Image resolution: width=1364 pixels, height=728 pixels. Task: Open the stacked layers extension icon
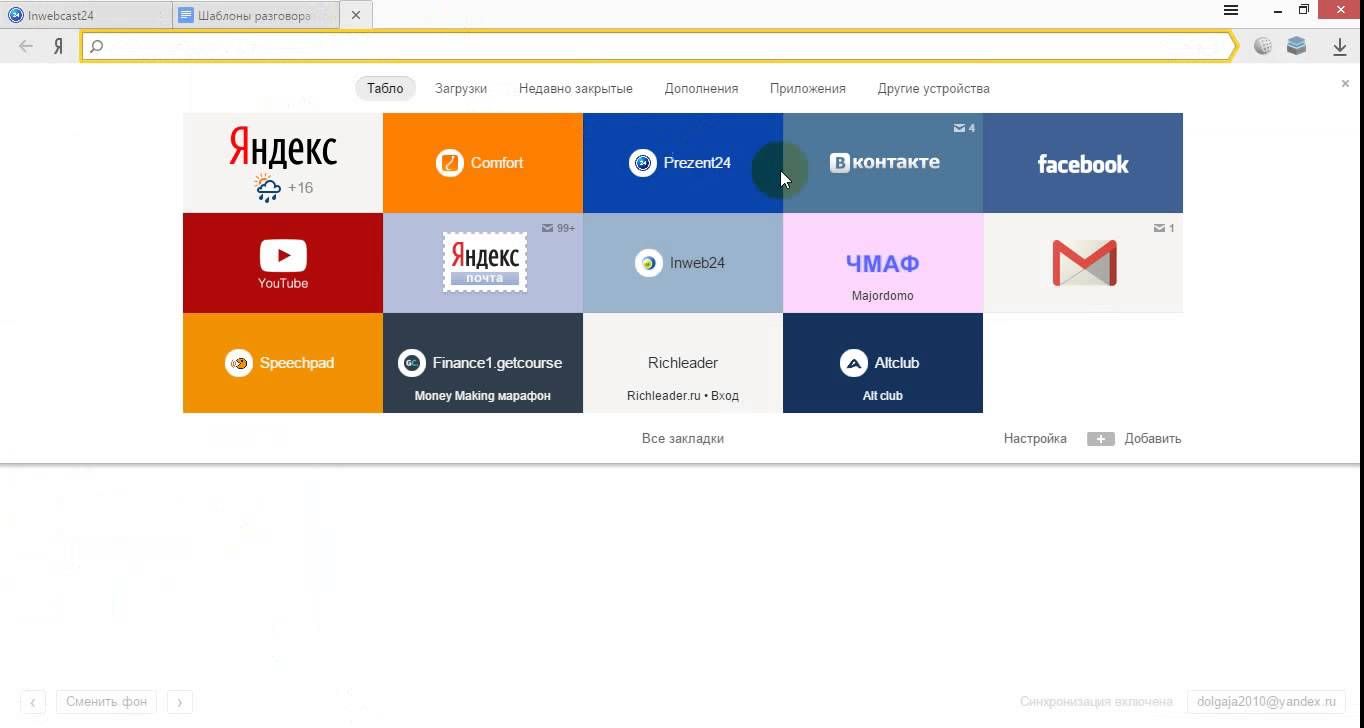tap(1297, 46)
